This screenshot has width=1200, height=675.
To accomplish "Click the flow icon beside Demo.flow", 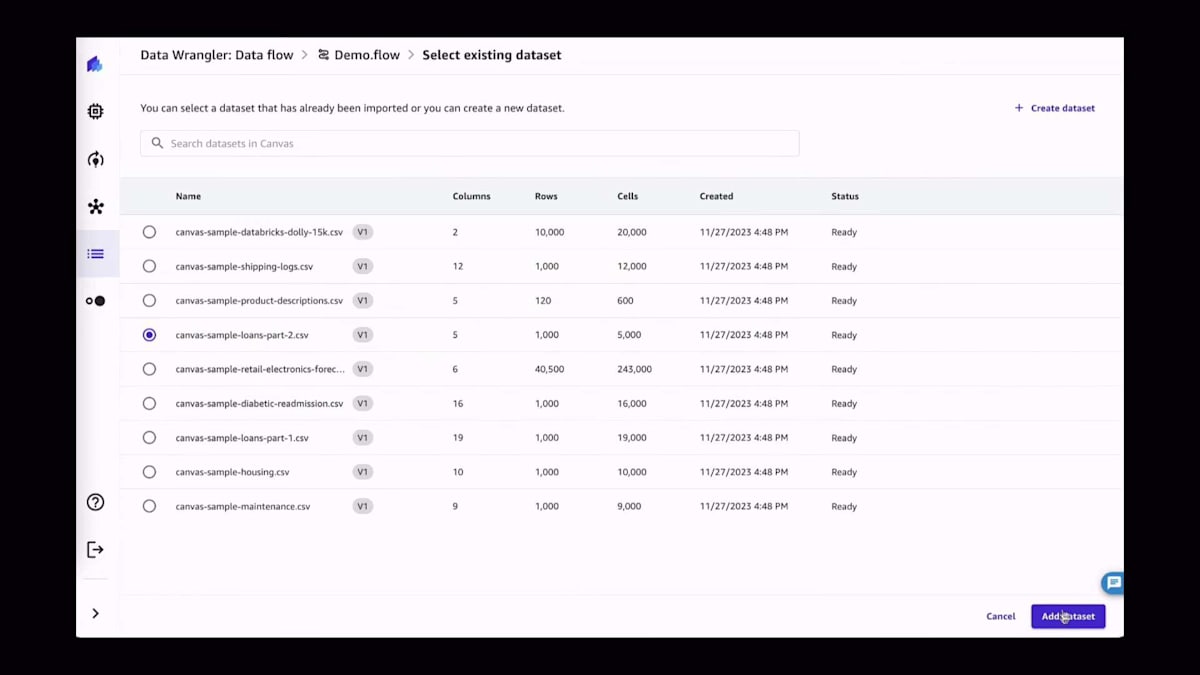I will coord(323,55).
